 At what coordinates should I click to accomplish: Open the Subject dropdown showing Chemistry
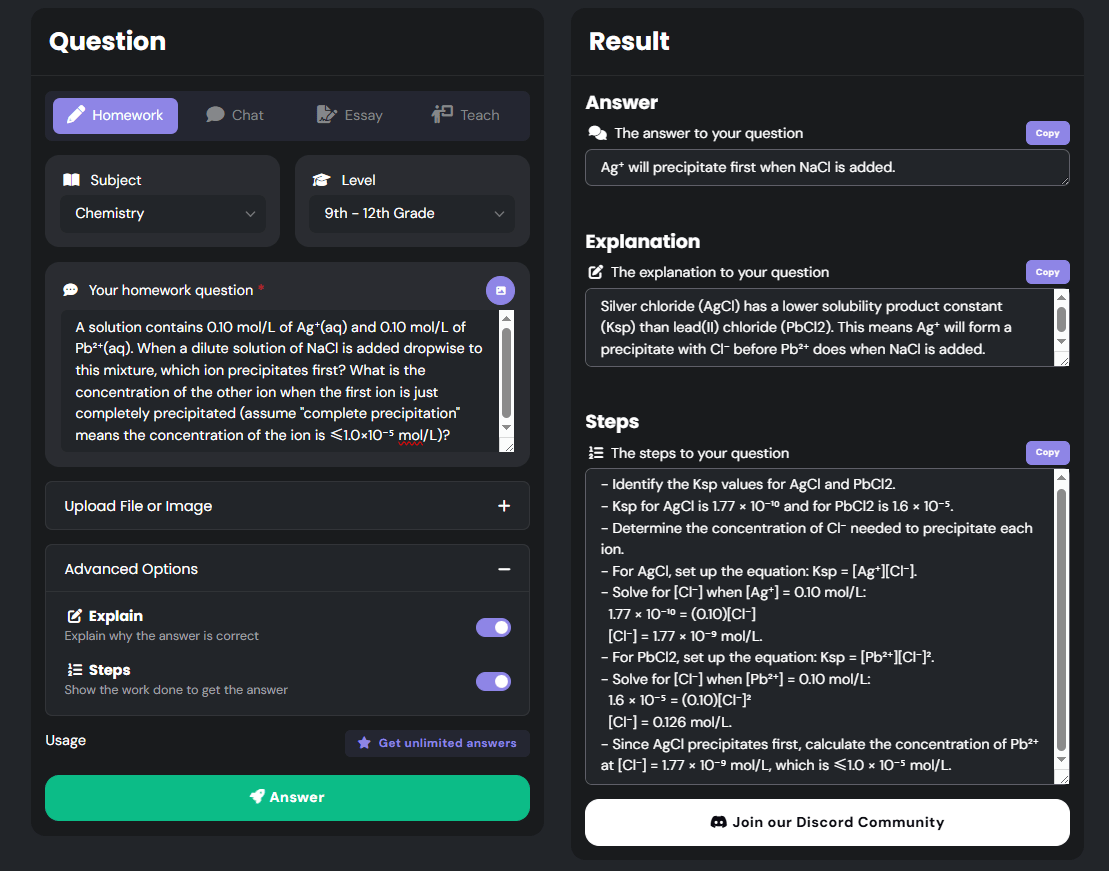(x=163, y=213)
